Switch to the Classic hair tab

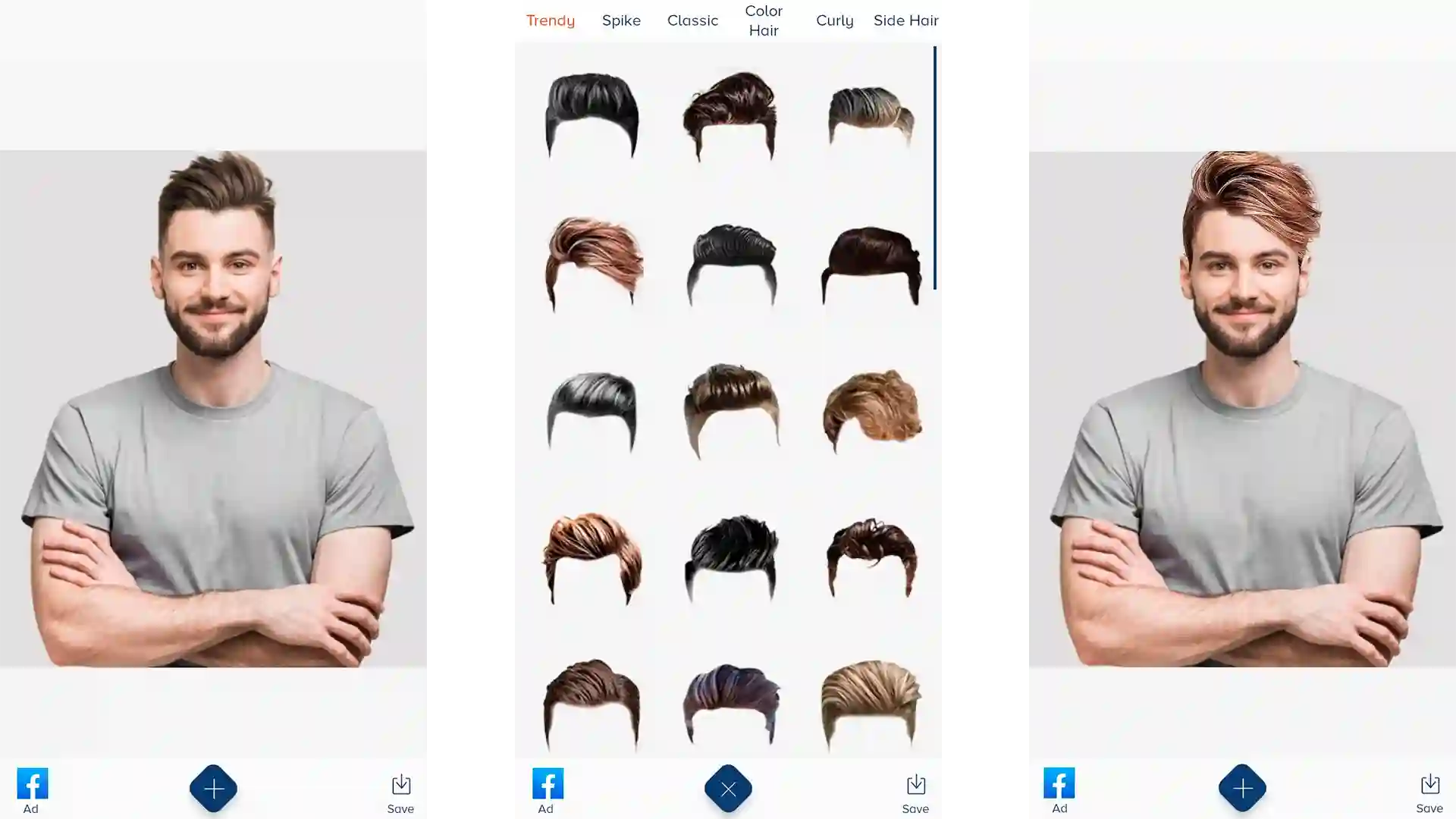(x=692, y=20)
